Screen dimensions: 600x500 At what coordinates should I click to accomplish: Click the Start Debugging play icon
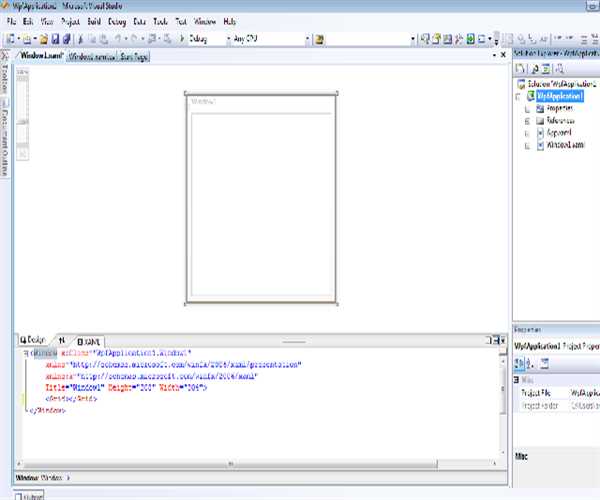tap(181, 39)
